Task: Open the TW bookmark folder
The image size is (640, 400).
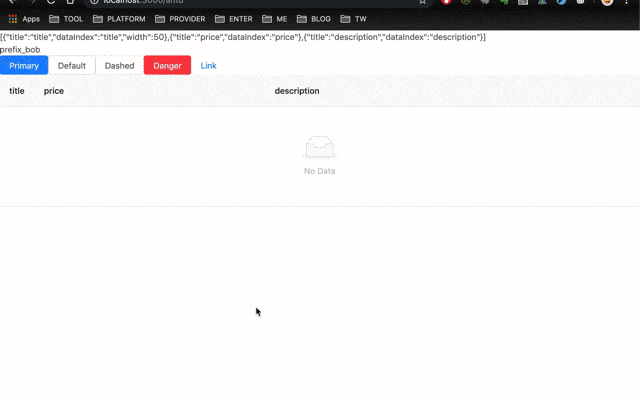Action: click(x=353, y=19)
